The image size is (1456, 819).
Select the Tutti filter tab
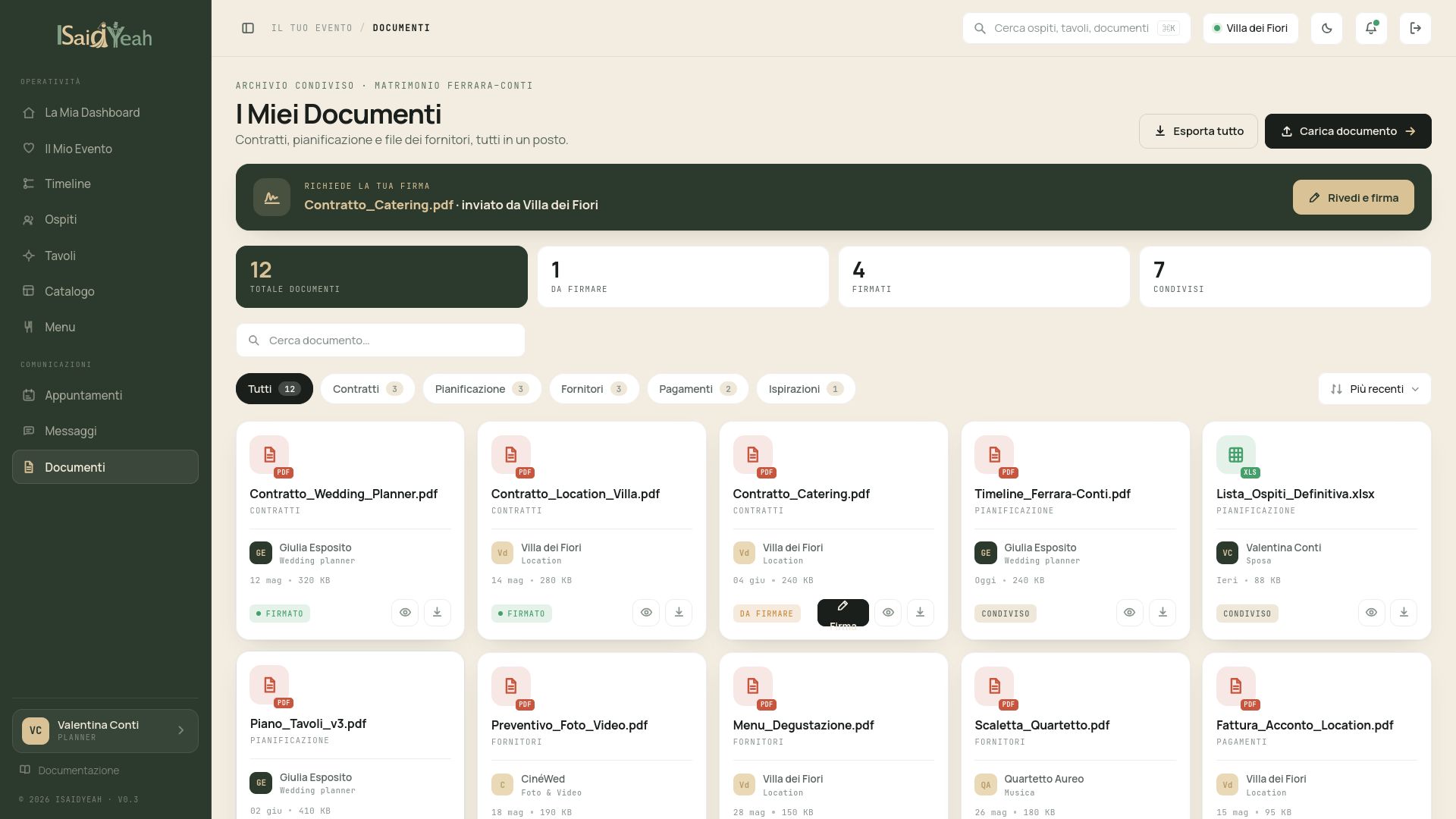275,389
